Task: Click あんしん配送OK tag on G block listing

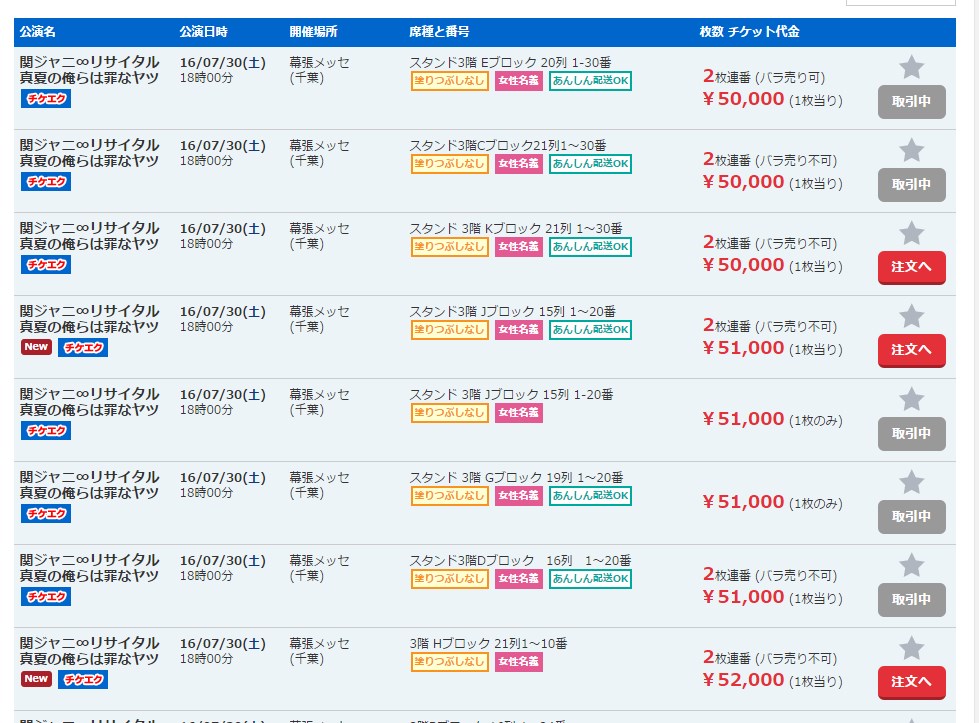Action: coord(590,496)
